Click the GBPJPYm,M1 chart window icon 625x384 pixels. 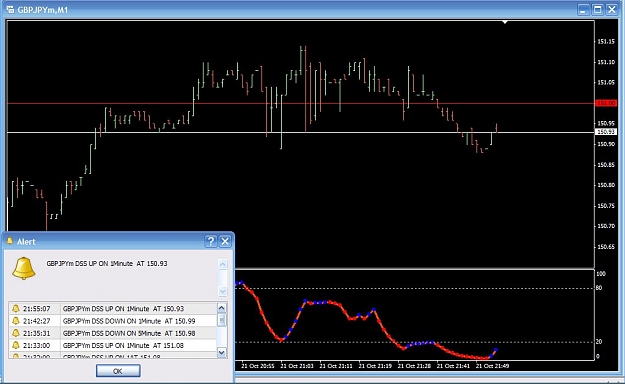[x=10, y=10]
